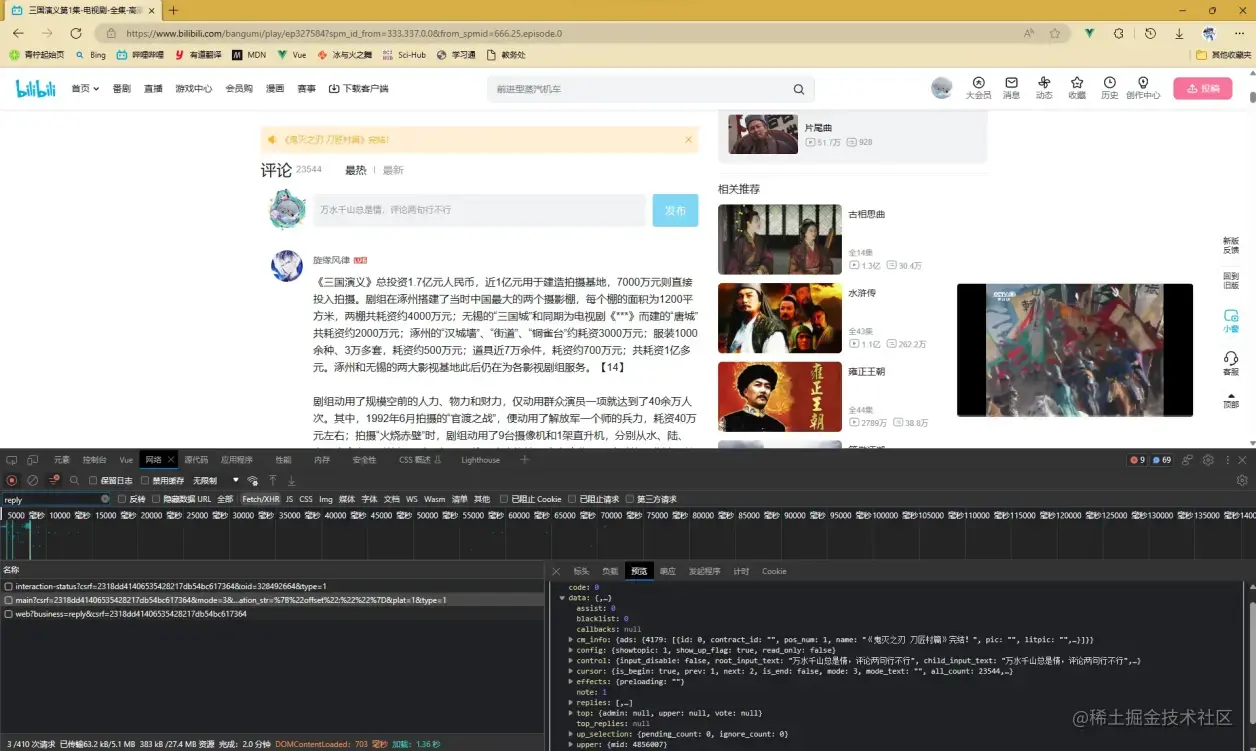
Task: Activate the inspect element picker in DevTools
Action: [x=12, y=460]
